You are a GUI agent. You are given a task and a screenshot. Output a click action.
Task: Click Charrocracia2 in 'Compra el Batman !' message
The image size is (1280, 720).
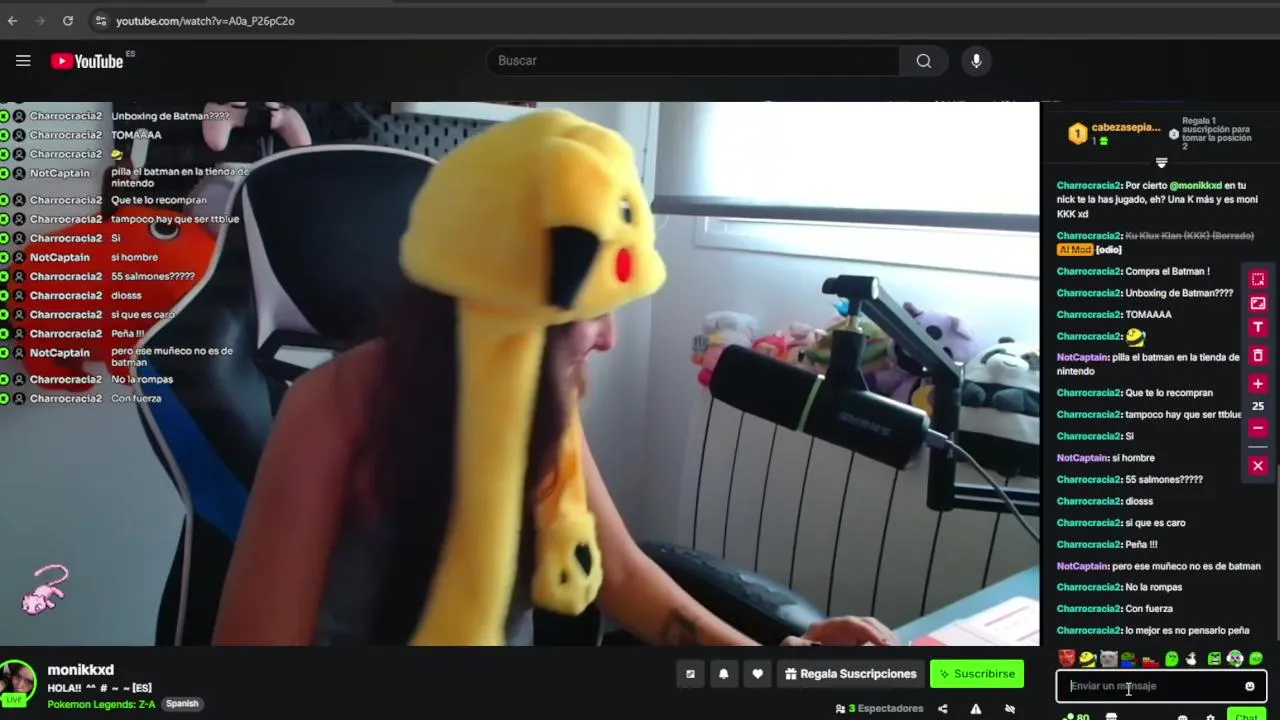(1089, 271)
